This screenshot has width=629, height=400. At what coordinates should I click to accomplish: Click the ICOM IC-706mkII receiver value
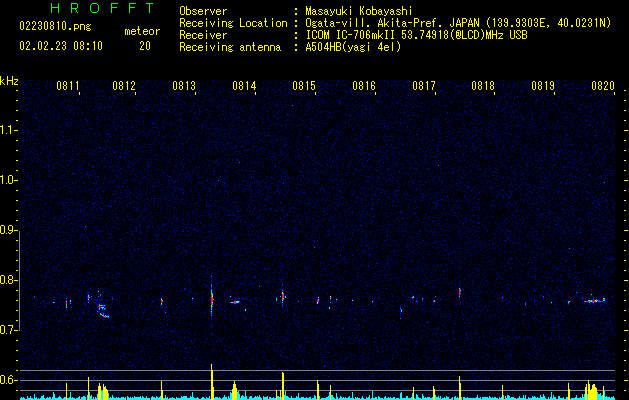click(x=416, y=35)
